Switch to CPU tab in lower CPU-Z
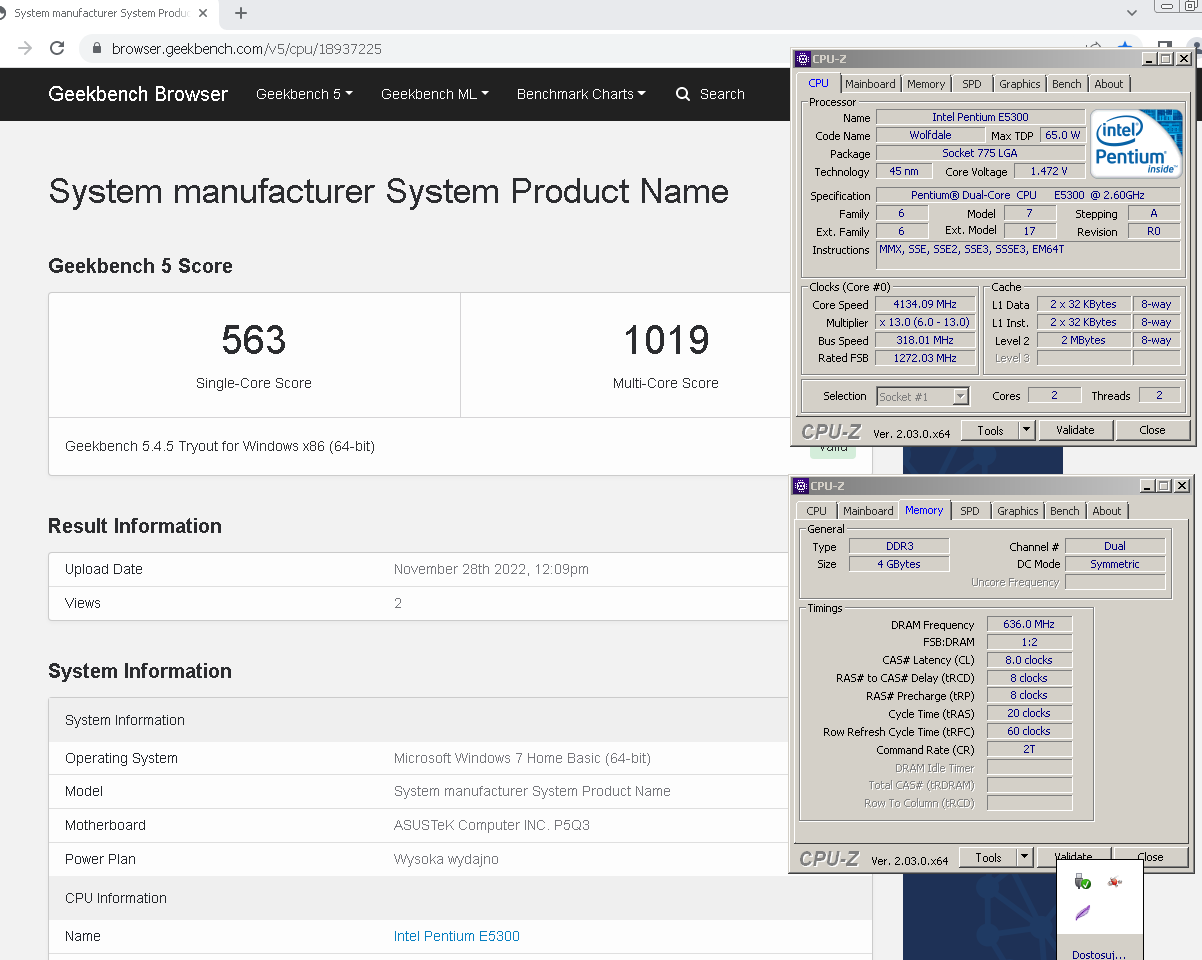Viewport: 1202px width, 960px height. click(817, 511)
